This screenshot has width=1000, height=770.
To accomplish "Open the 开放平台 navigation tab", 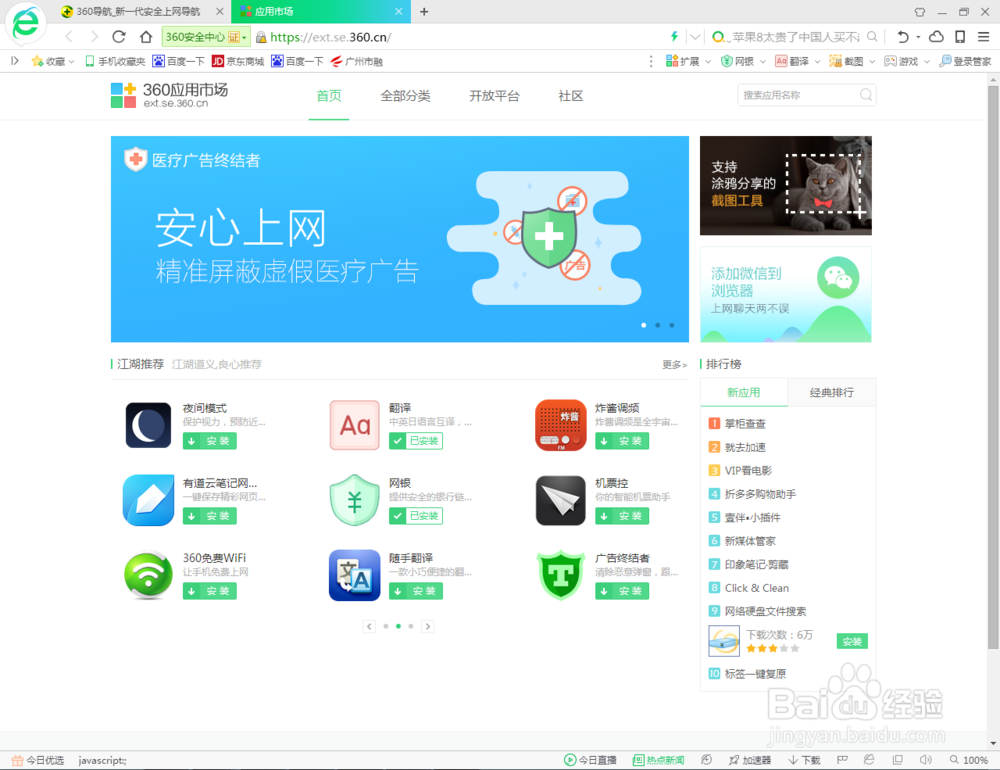I will pyautogui.click(x=494, y=96).
